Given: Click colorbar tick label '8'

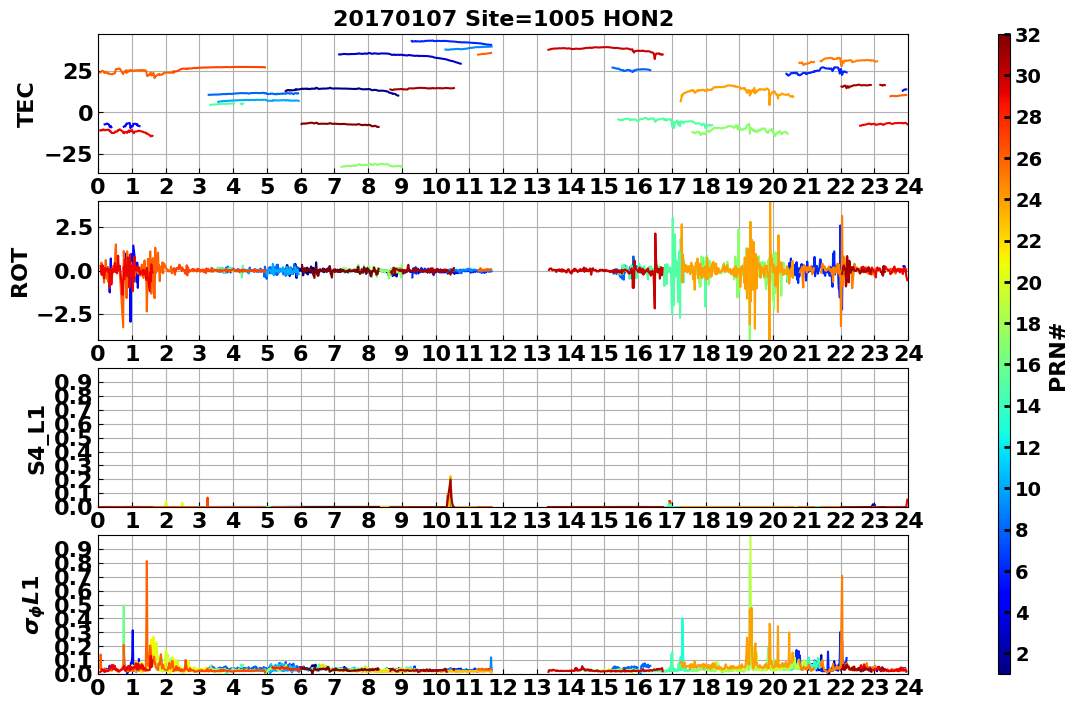Looking at the screenshot, I should tap(1022, 530).
